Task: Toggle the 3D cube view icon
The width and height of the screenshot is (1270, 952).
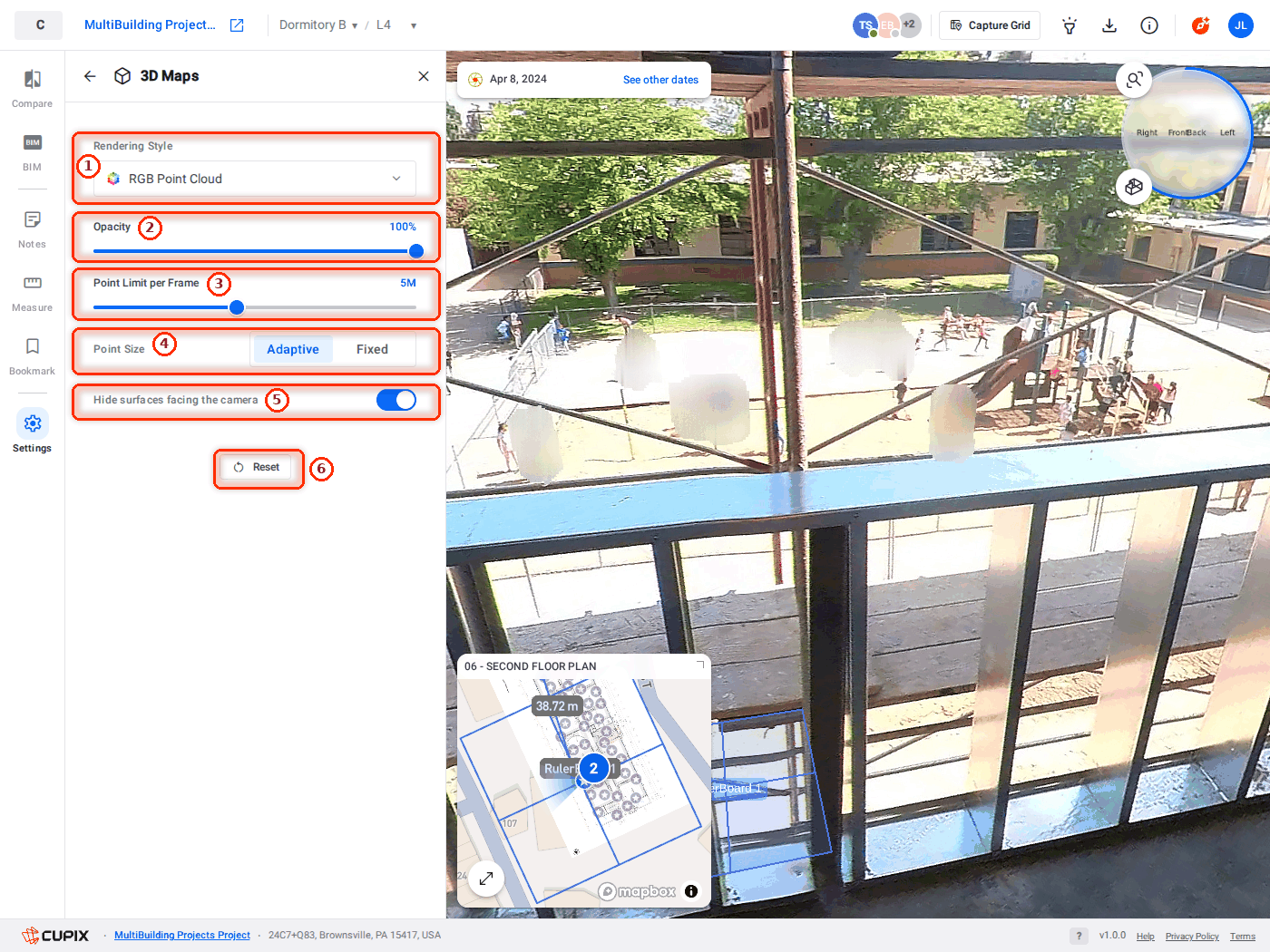Action: click(x=1134, y=187)
